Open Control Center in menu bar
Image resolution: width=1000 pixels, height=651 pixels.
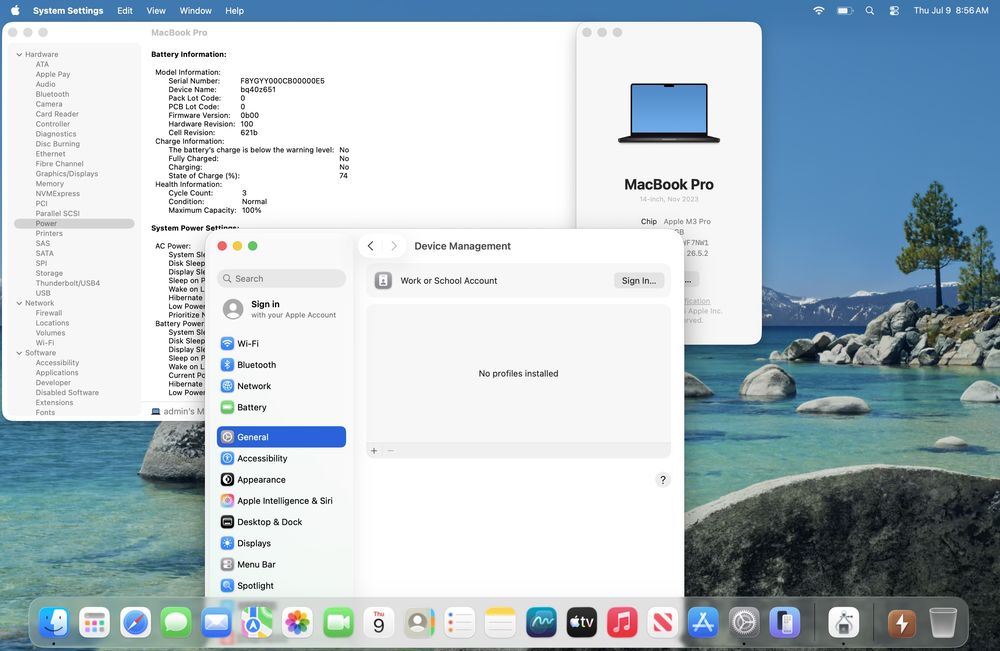tap(894, 11)
